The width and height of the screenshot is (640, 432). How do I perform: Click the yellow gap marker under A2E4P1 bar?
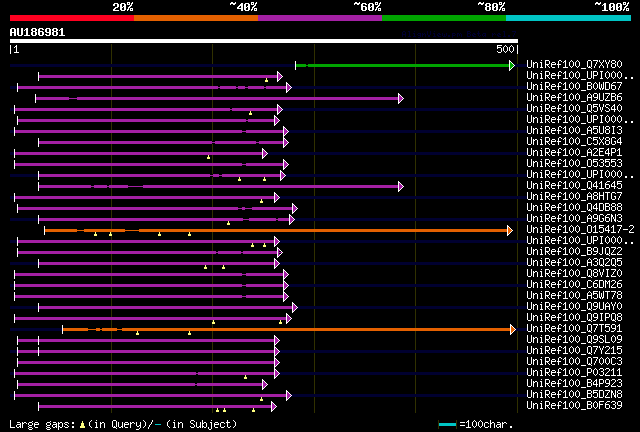coord(209,157)
